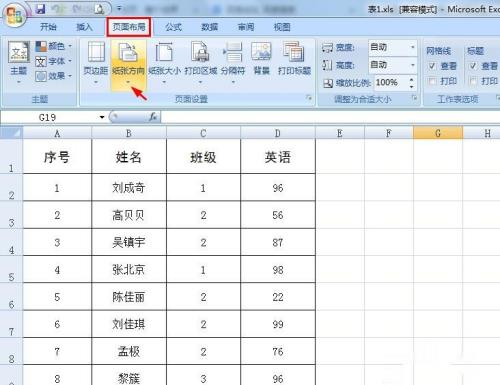Open the 字体 theme fonts button

coord(53,61)
